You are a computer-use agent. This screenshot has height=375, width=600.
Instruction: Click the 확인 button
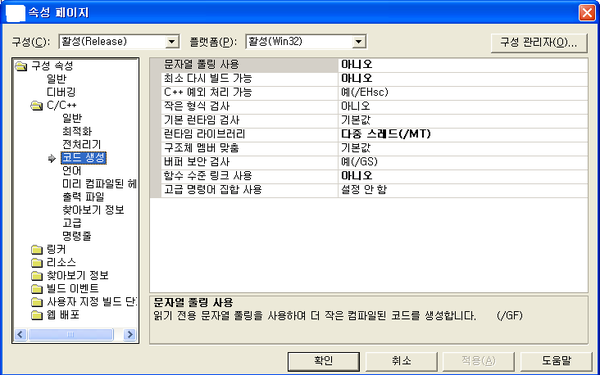coord(324,361)
